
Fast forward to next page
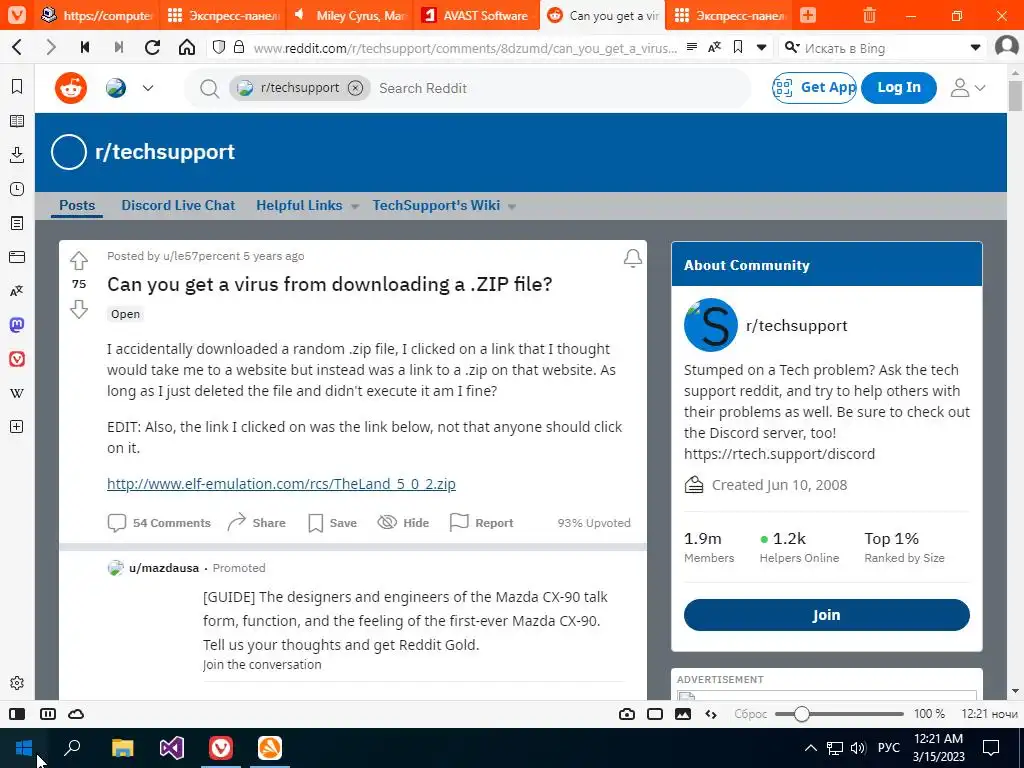point(118,47)
